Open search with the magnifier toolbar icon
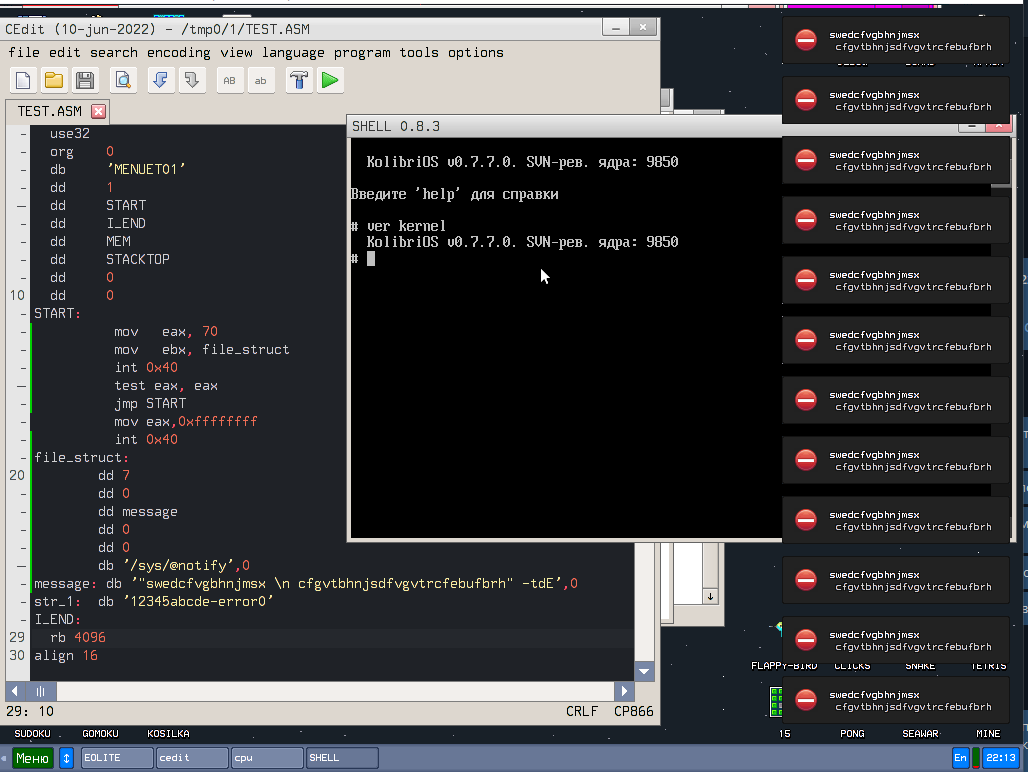 [x=123, y=80]
